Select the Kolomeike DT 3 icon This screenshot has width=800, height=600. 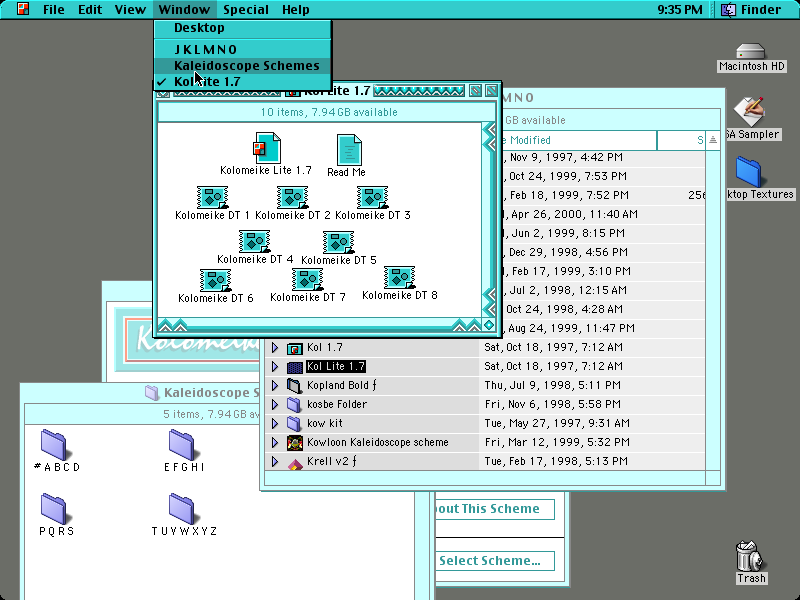click(x=372, y=197)
